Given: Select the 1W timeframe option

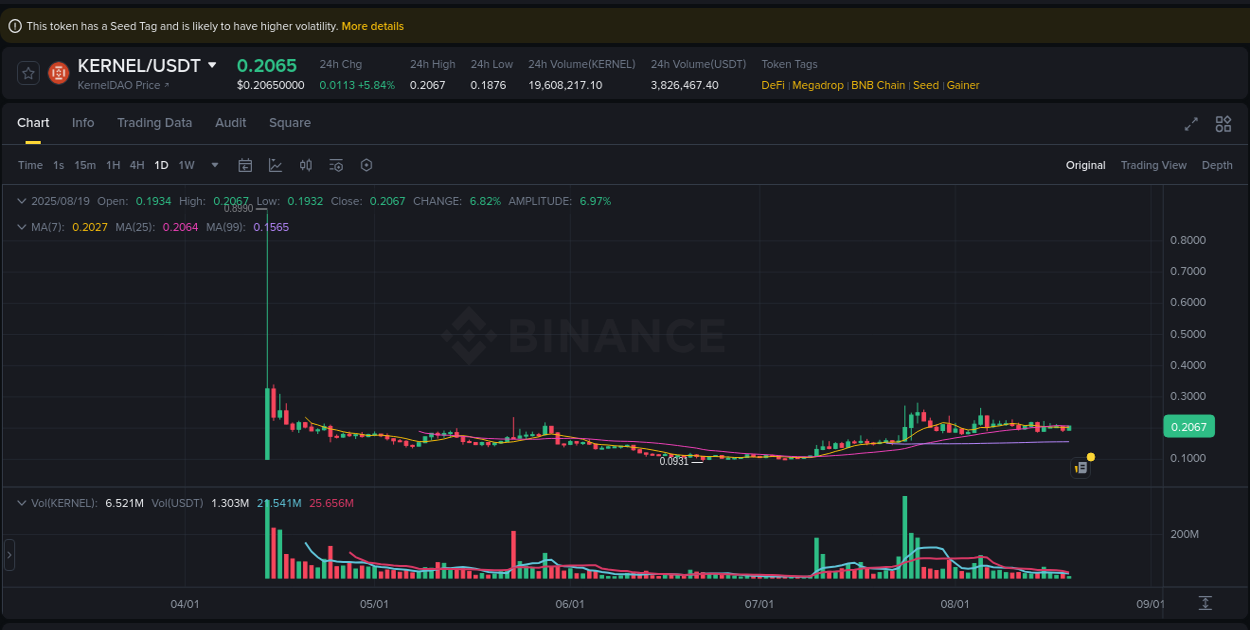Looking at the screenshot, I should [x=186, y=165].
